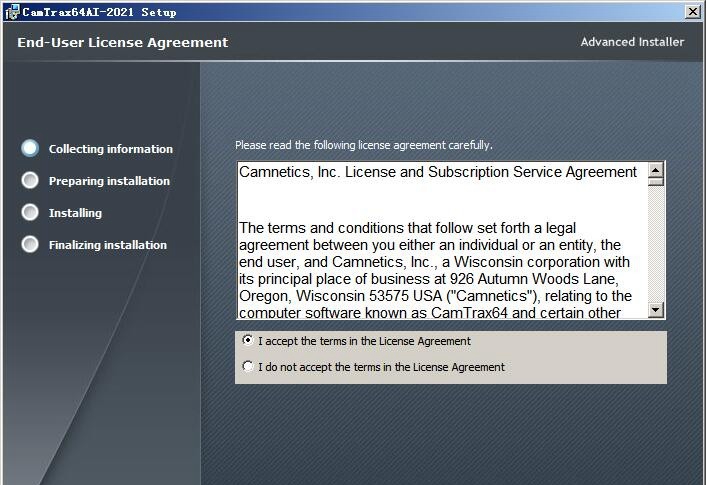Image resolution: width=706 pixels, height=485 pixels.
Task: Click inside the license paragraph "The terms and conditions"
Action: click(435, 270)
